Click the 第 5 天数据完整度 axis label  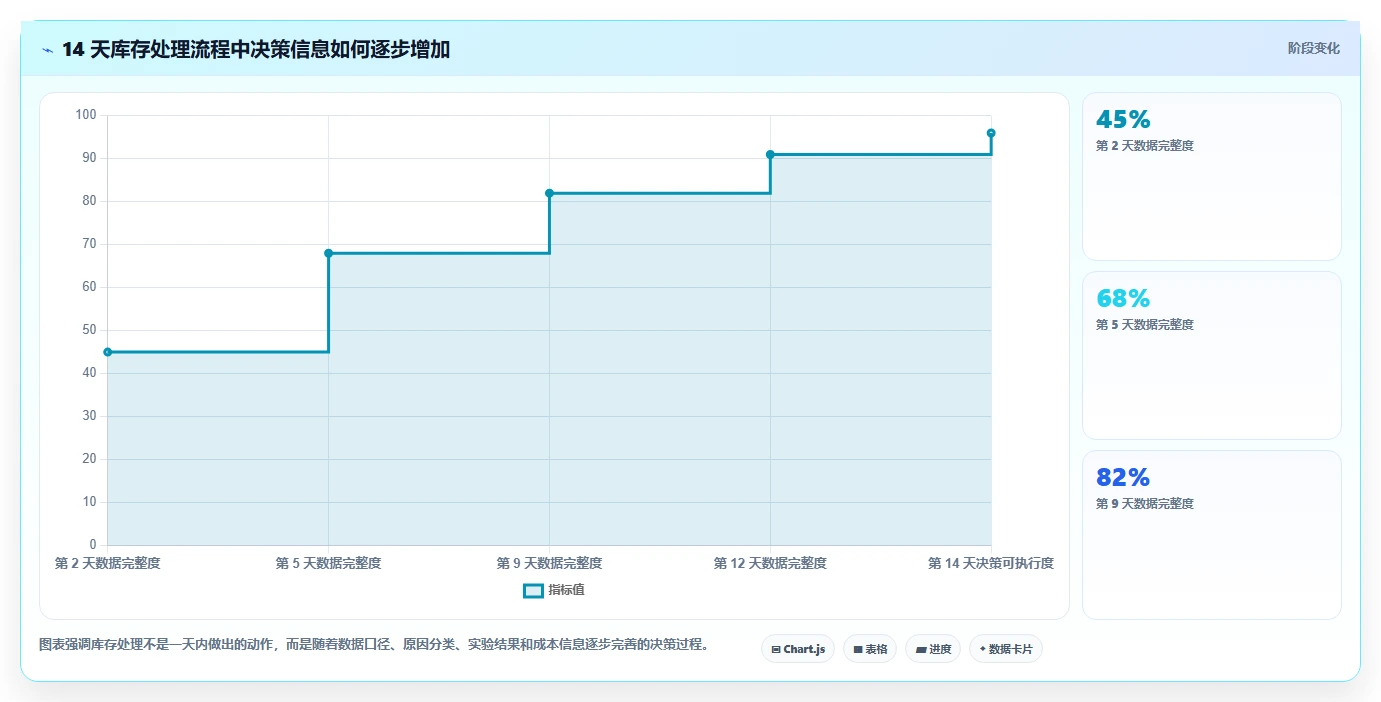pyautogui.click(x=328, y=564)
